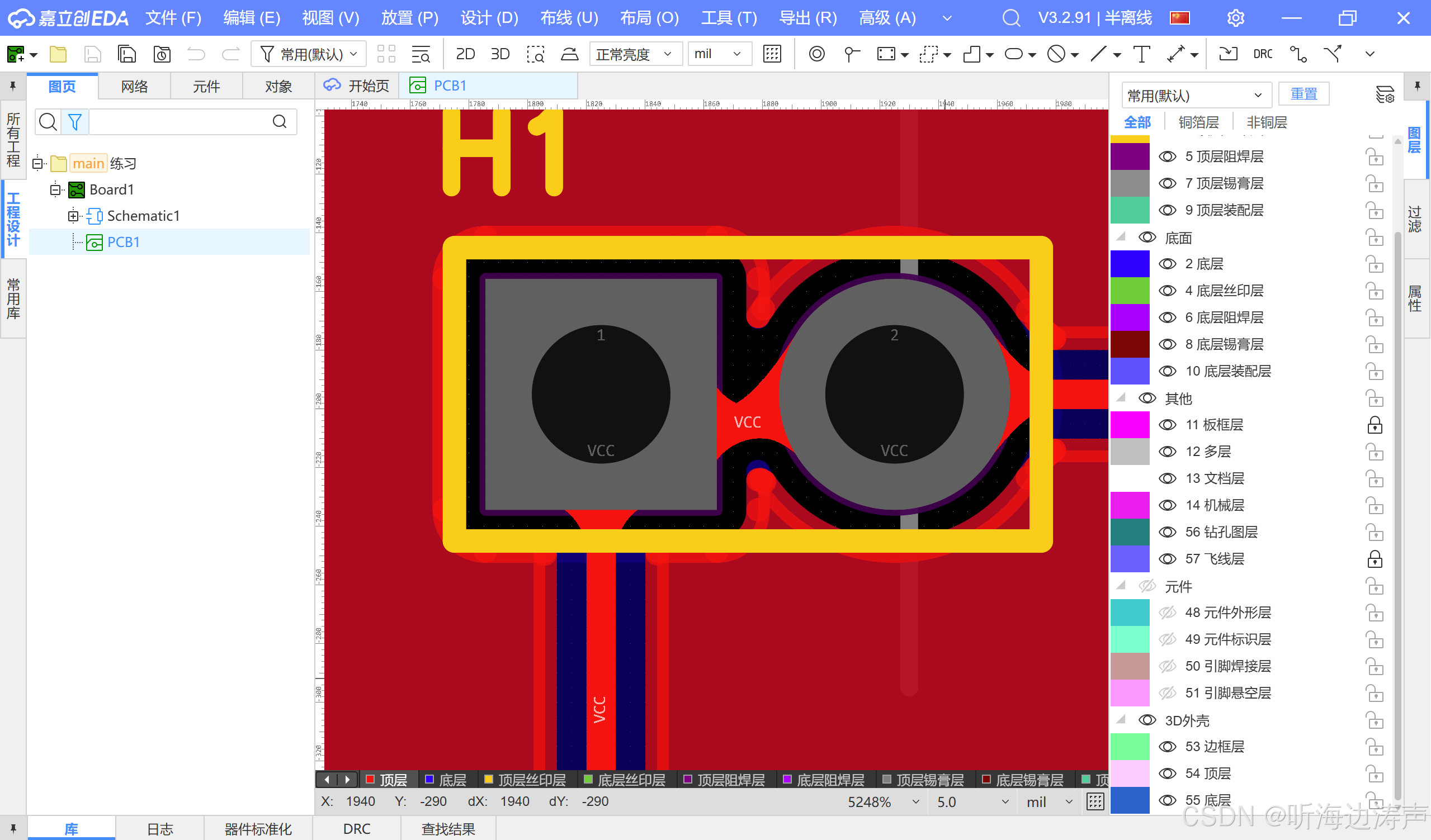Open the 常用库 side panel
Image resolution: width=1431 pixels, height=840 pixels.
[x=13, y=298]
